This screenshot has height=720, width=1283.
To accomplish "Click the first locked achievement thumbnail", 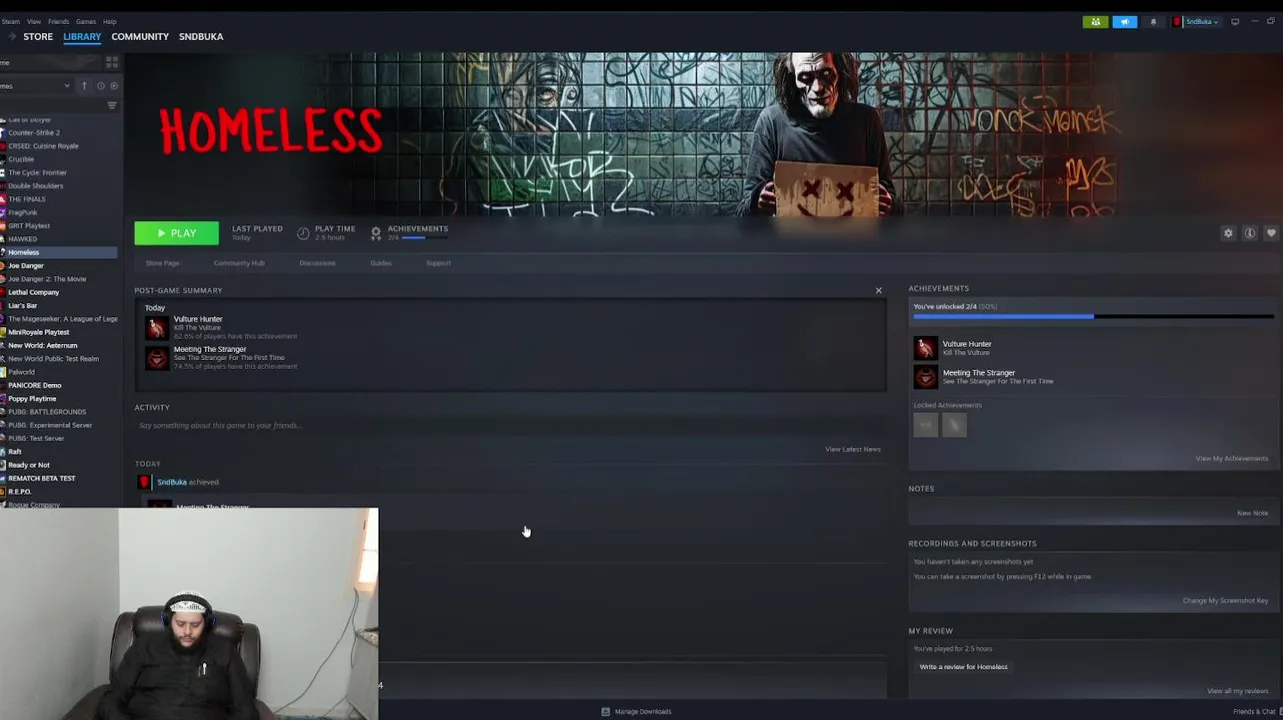I will coord(925,425).
